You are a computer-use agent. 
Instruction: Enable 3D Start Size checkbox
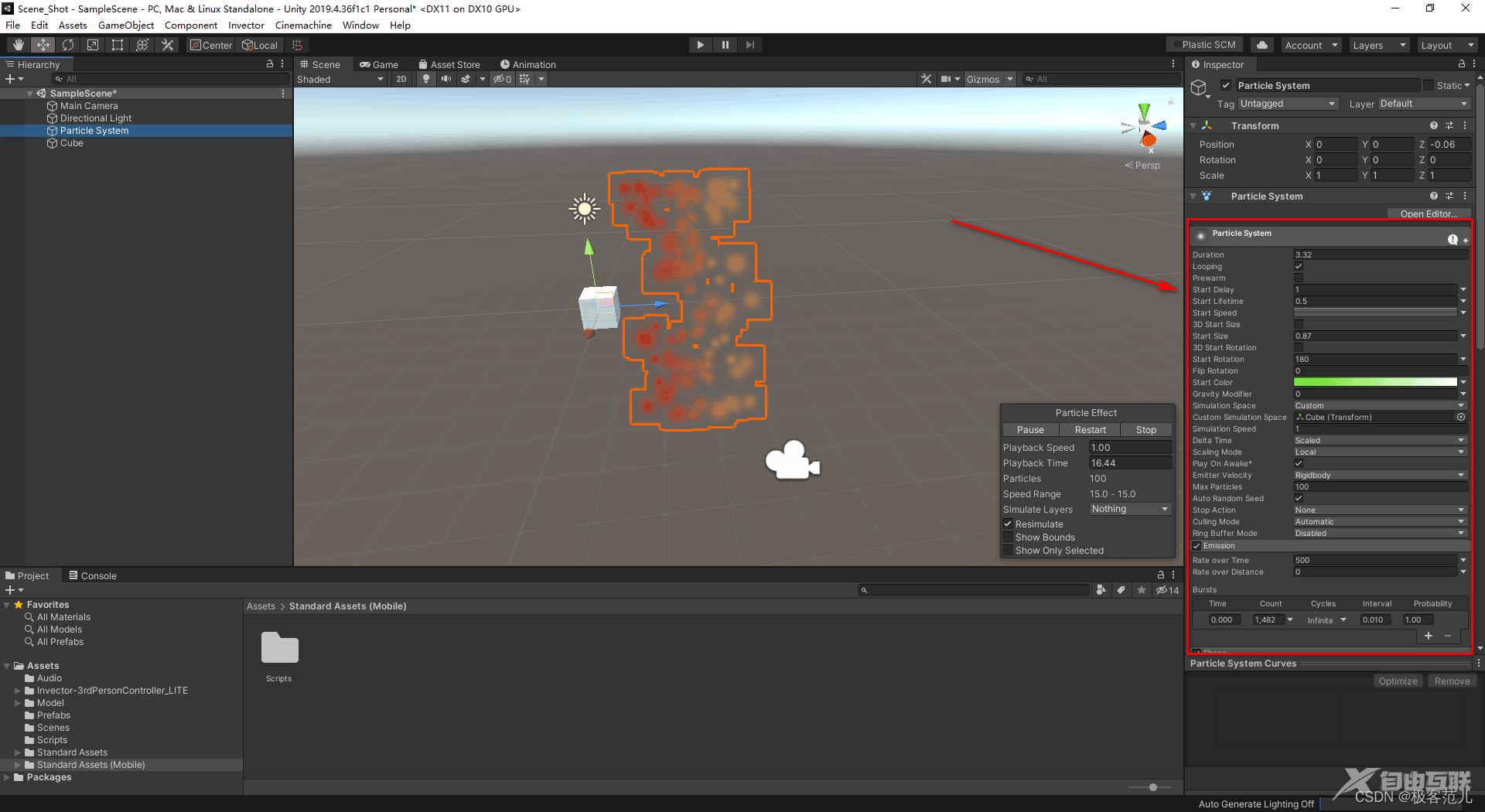point(1299,324)
